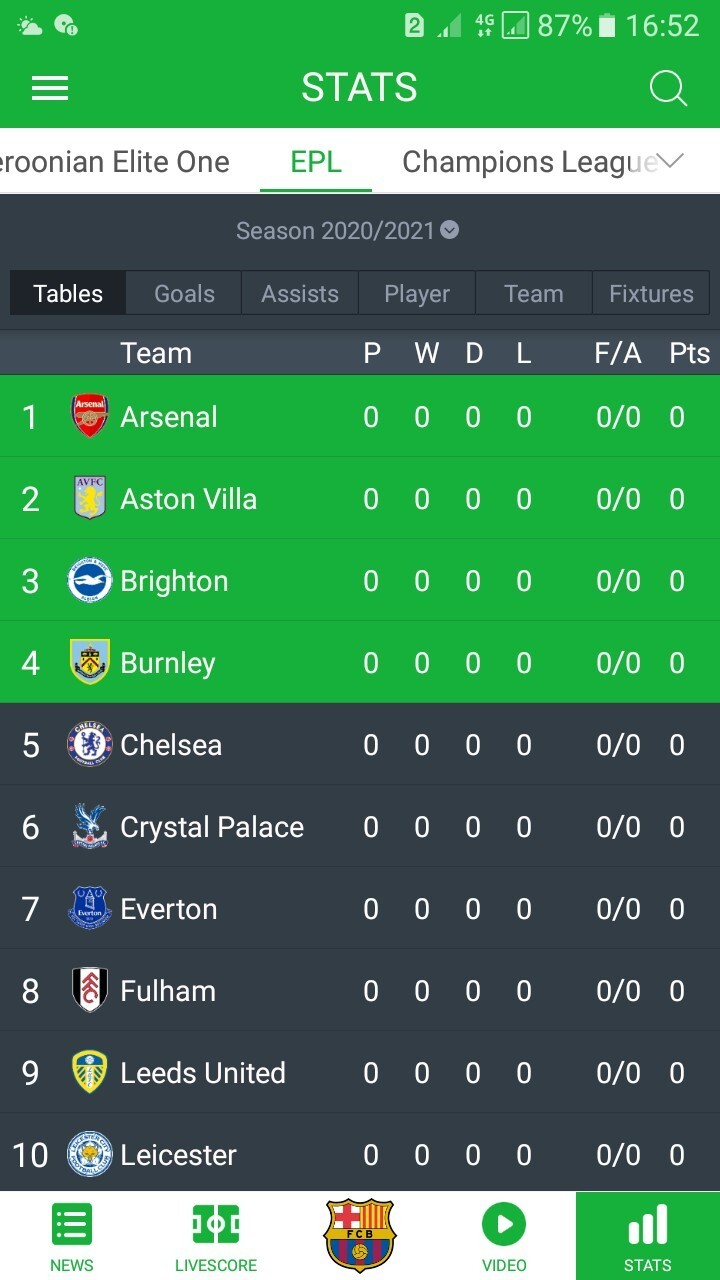The image size is (720, 1280).
Task: Open the Fixtures tab
Action: [651, 294]
